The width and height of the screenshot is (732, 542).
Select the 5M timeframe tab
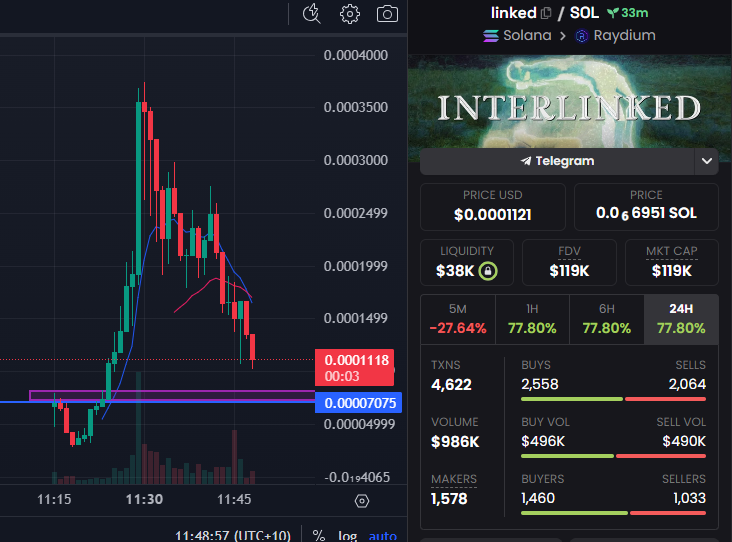(458, 319)
